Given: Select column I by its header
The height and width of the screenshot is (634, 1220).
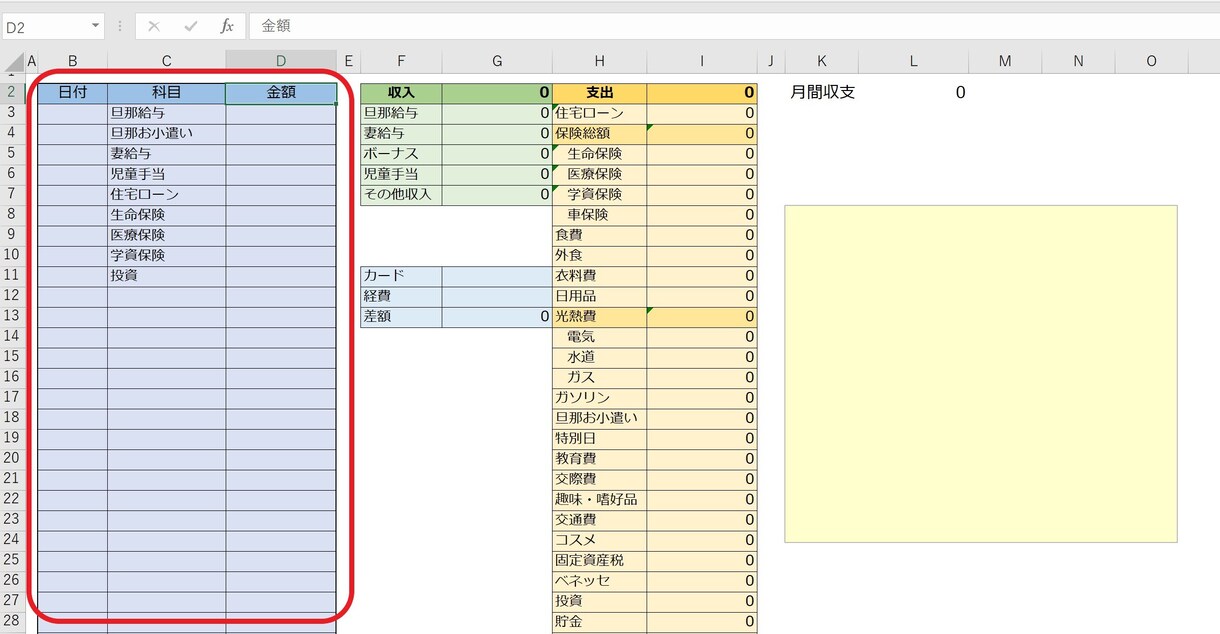Looking at the screenshot, I should coord(702,62).
